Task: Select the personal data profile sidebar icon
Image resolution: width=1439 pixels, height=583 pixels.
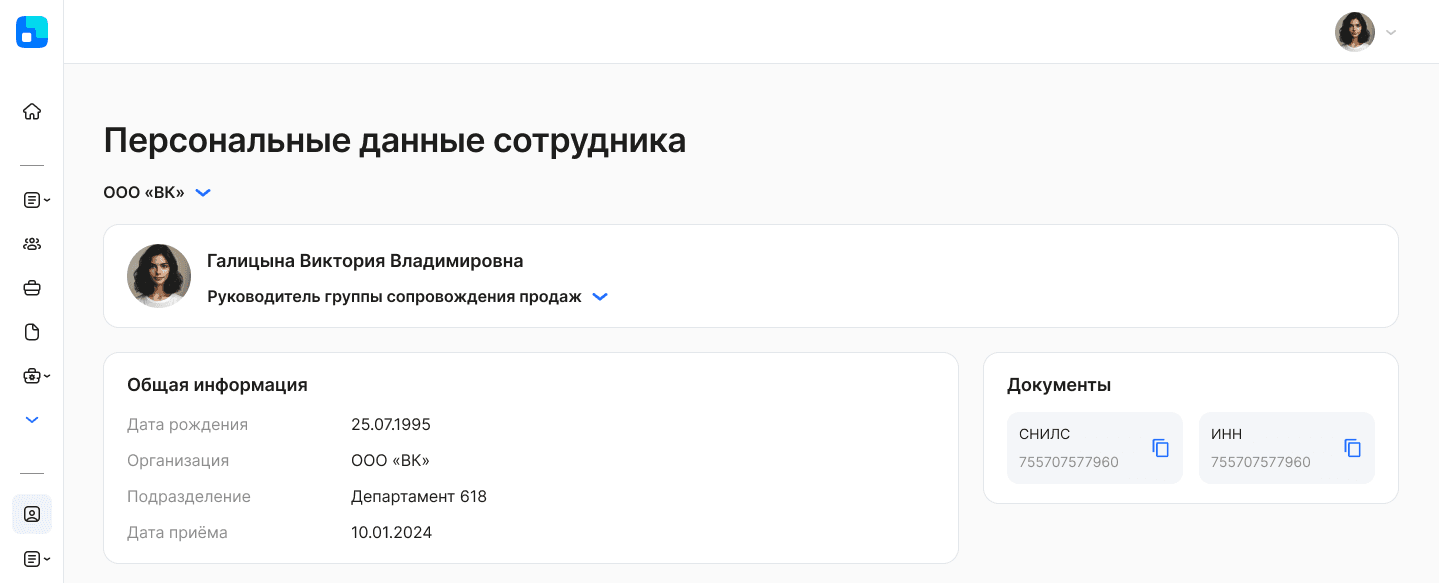Action: click(32, 514)
